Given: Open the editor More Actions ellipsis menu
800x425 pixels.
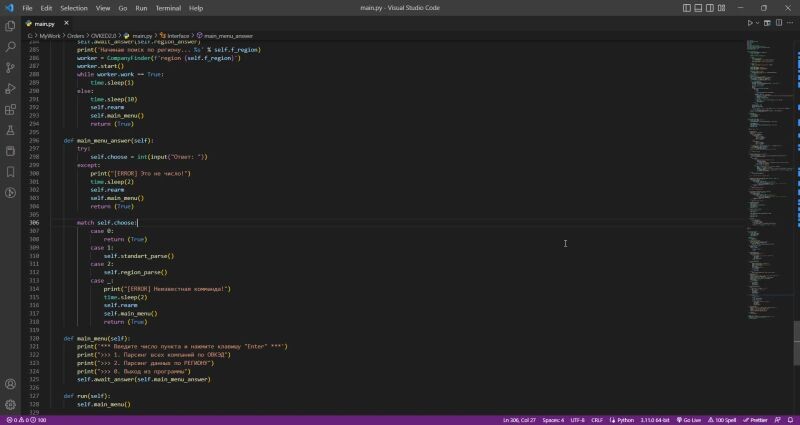Looking at the screenshot, I should click(x=790, y=22).
